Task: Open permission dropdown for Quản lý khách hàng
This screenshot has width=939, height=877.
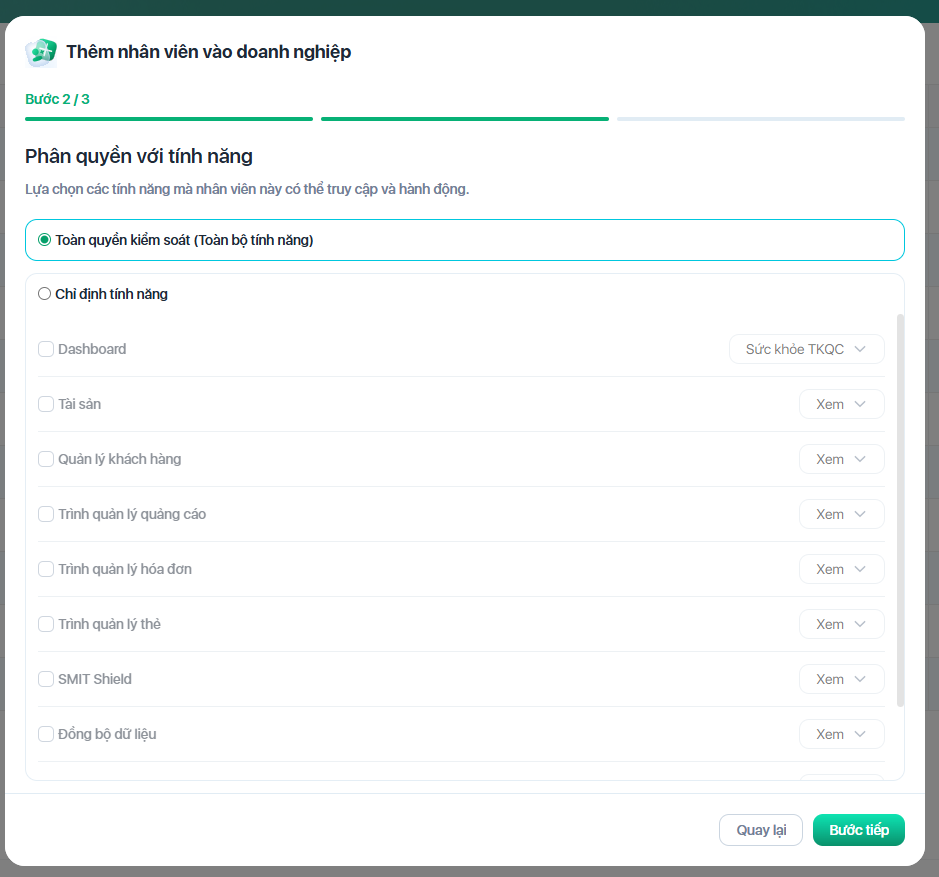Action: tap(841, 459)
